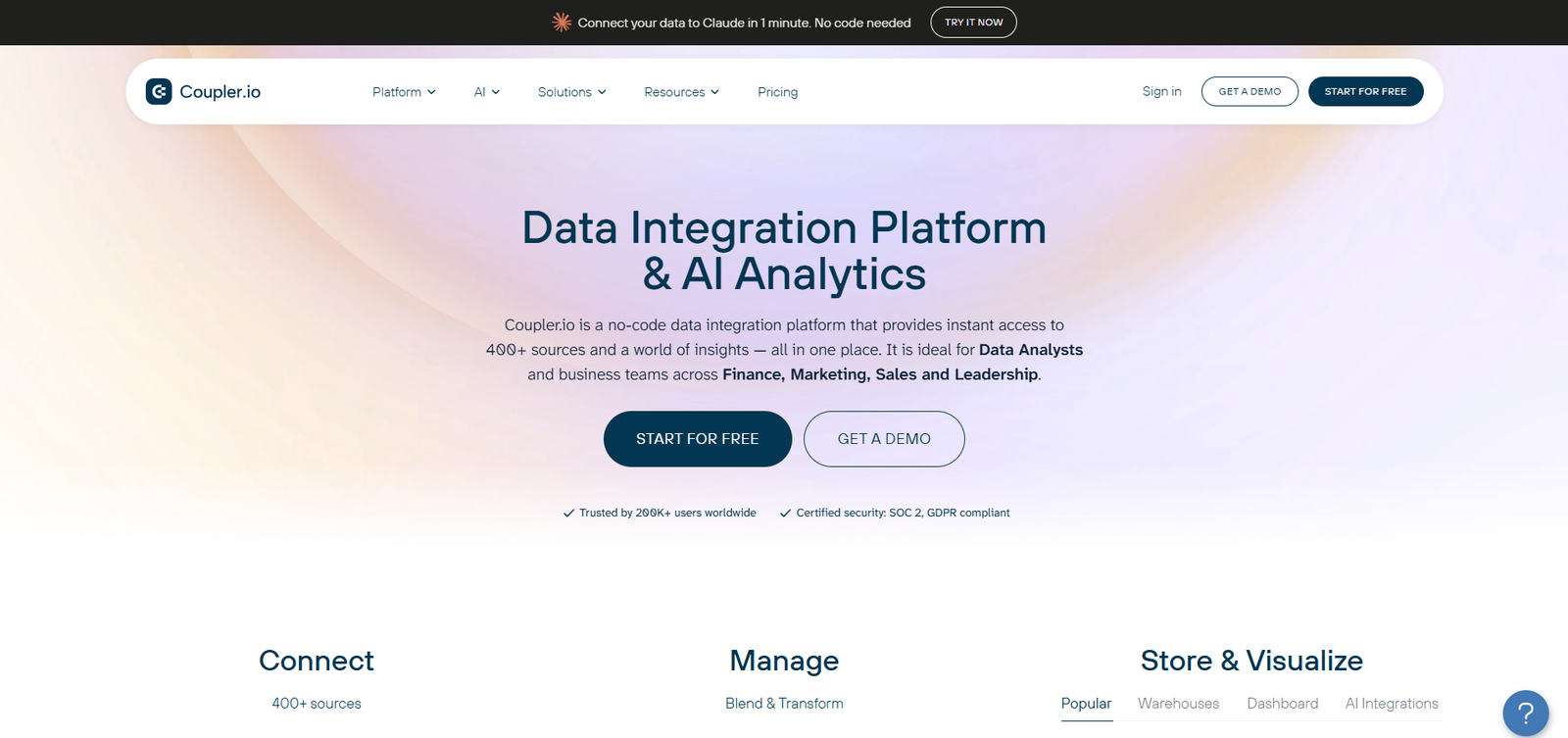Click the Coupler.io brand name text
Screen dimensions: 1568x738
pos(220,92)
